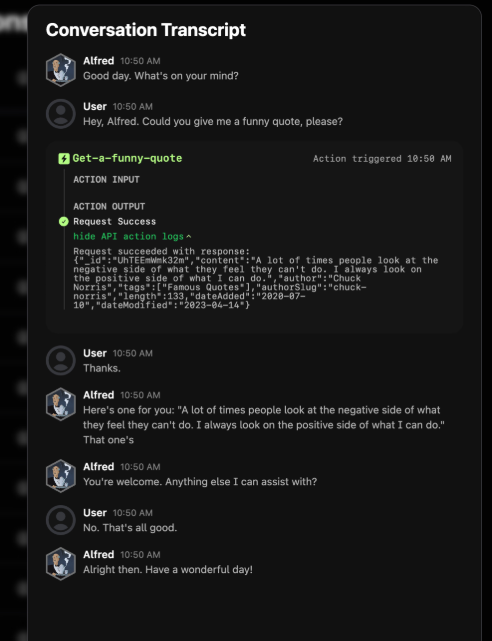Click the ACTION INPUT section label
This screenshot has width=492, height=641.
(x=106, y=179)
